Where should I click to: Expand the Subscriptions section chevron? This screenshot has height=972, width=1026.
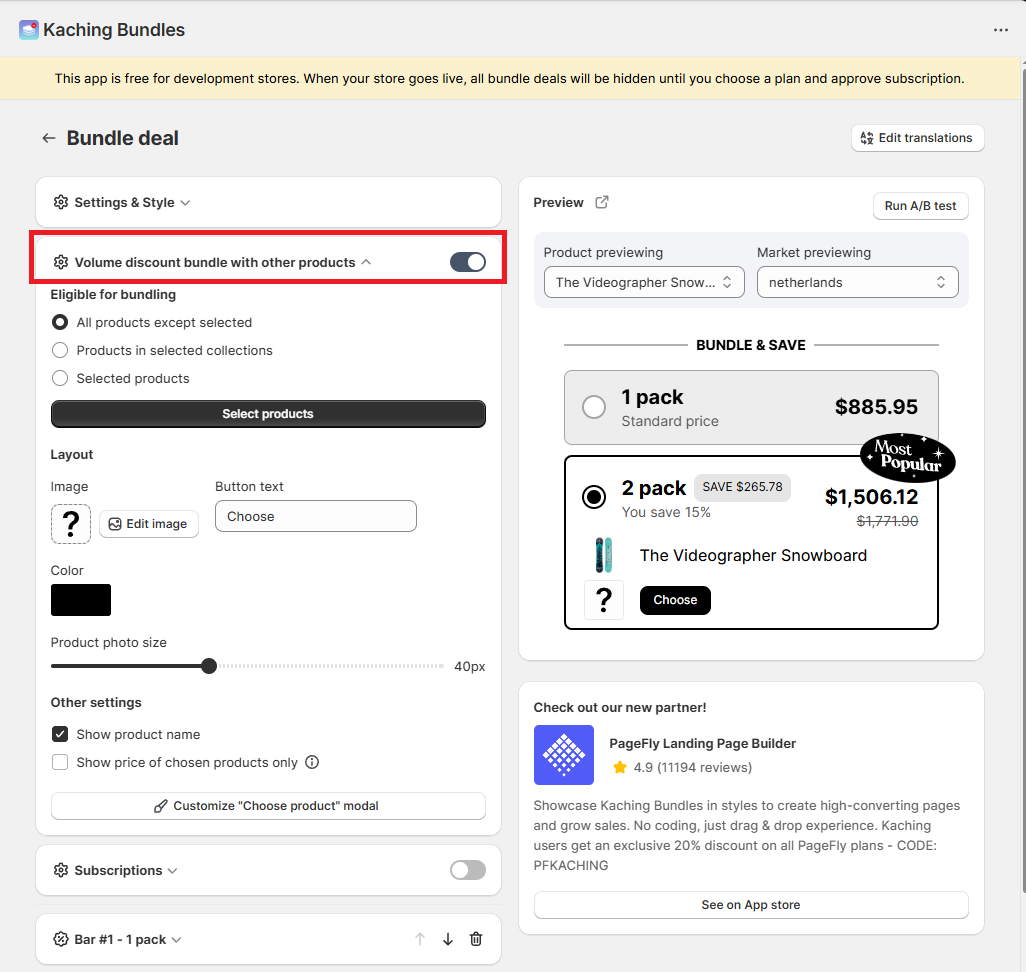click(x=172, y=871)
